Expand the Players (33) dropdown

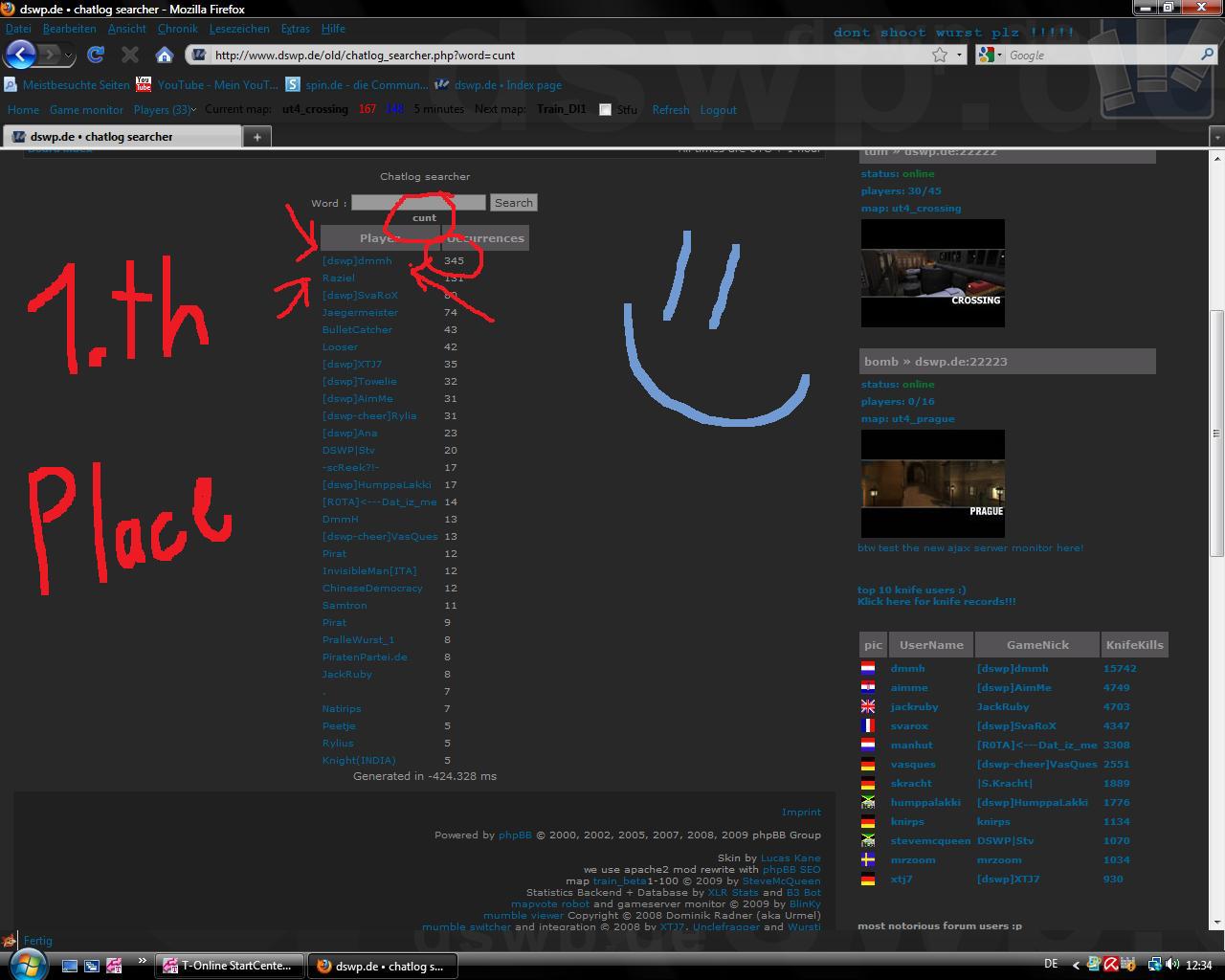(x=165, y=109)
